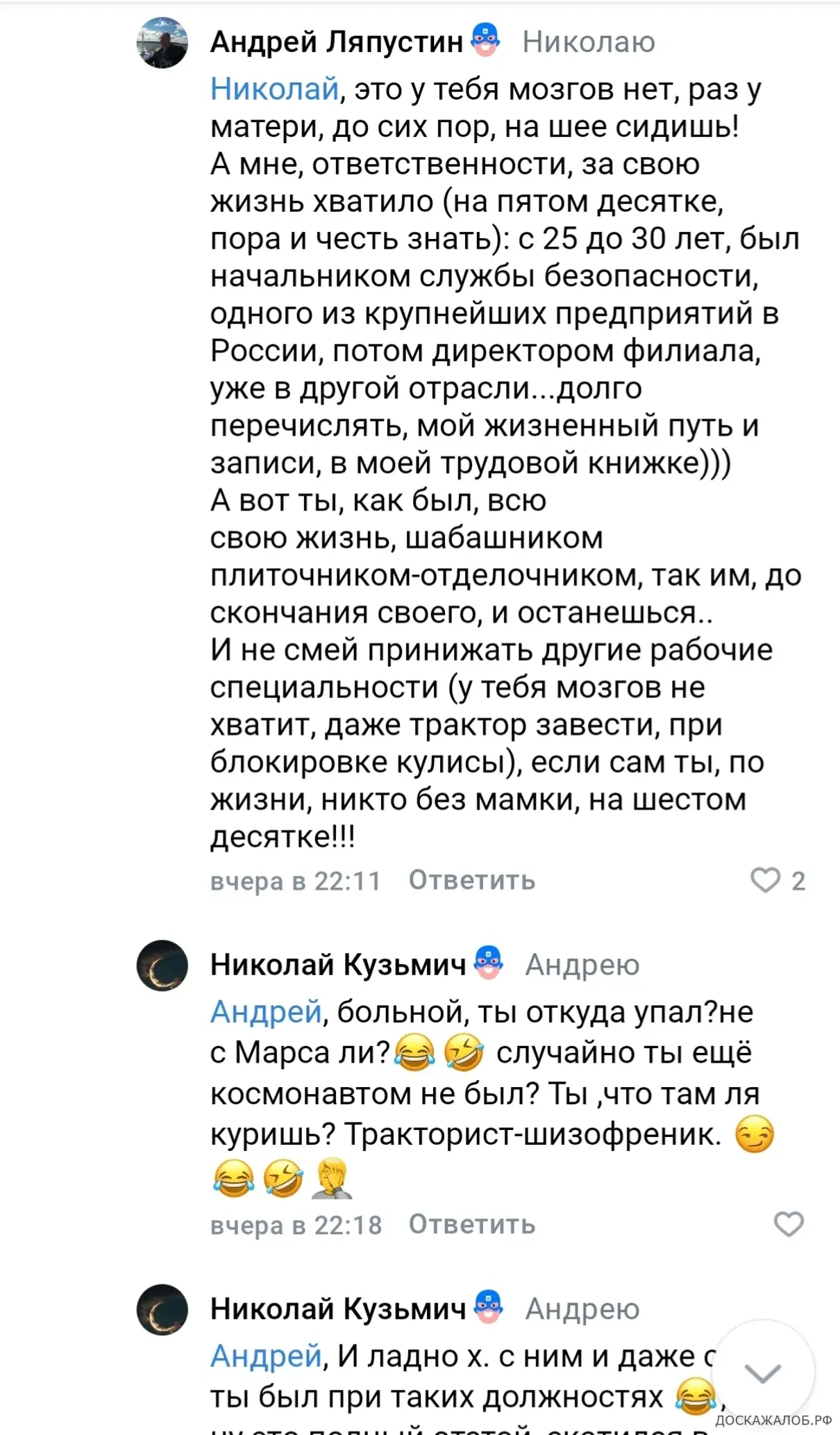Click 'Андрею' label on the 22:18 comment
The image size is (840, 1435).
point(582,965)
